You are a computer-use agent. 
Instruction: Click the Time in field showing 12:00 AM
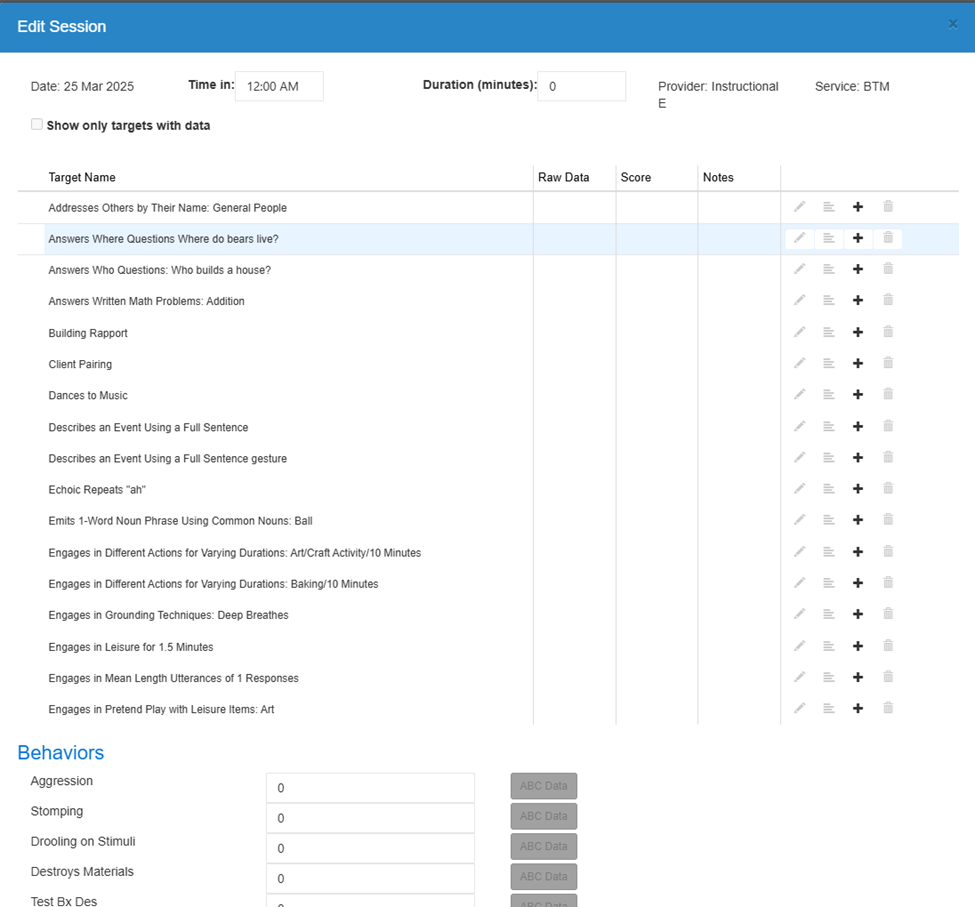[x=279, y=86]
